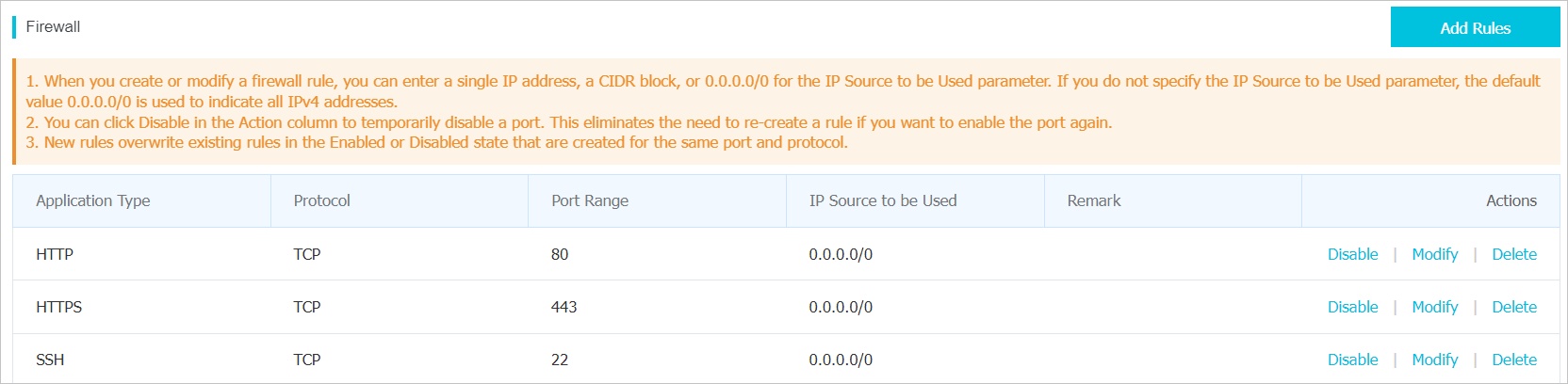1568x384 pixels.
Task: Delete the HTTP firewall rule
Action: [1514, 254]
